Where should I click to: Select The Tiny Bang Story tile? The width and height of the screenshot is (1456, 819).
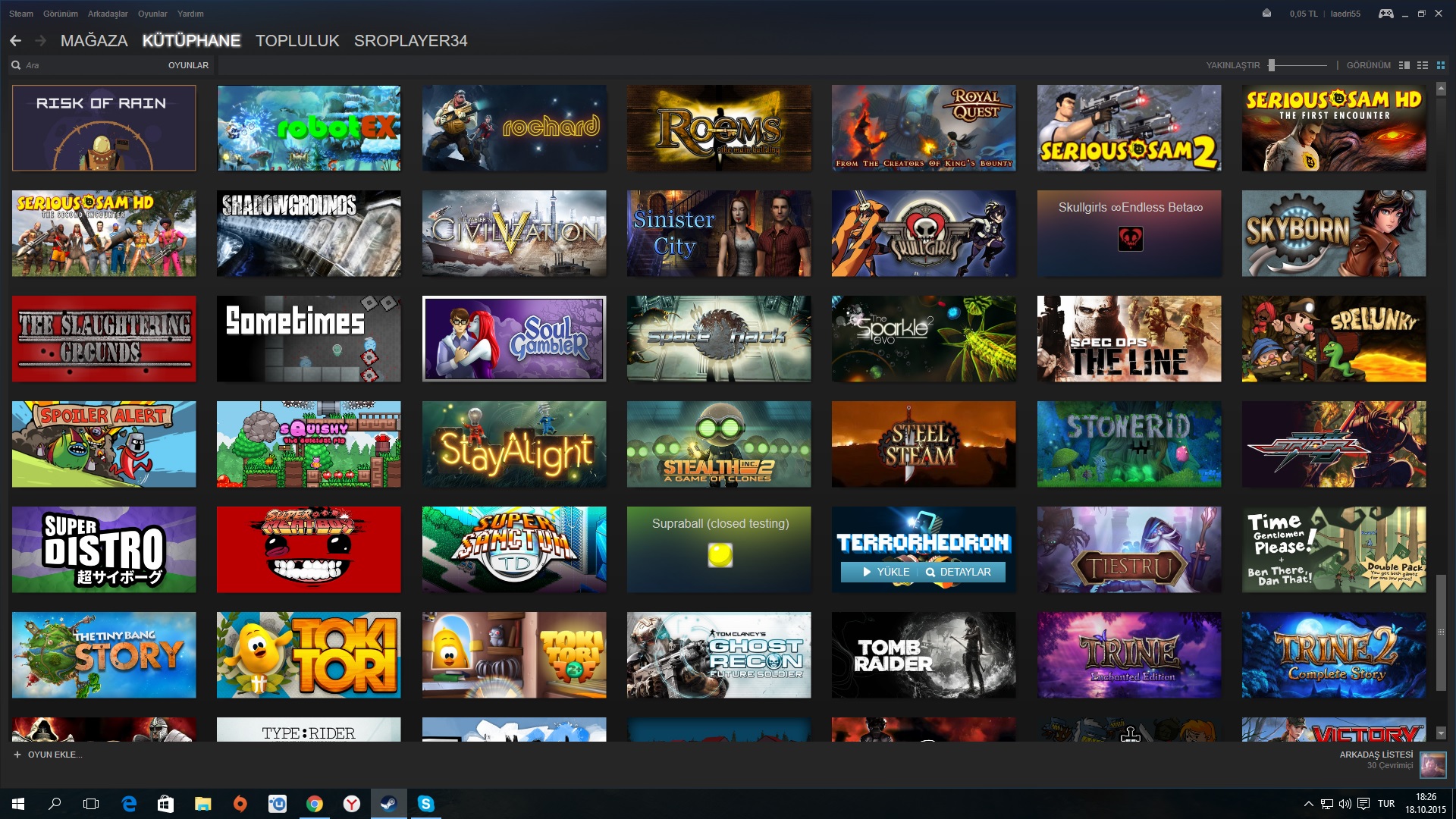104,655
